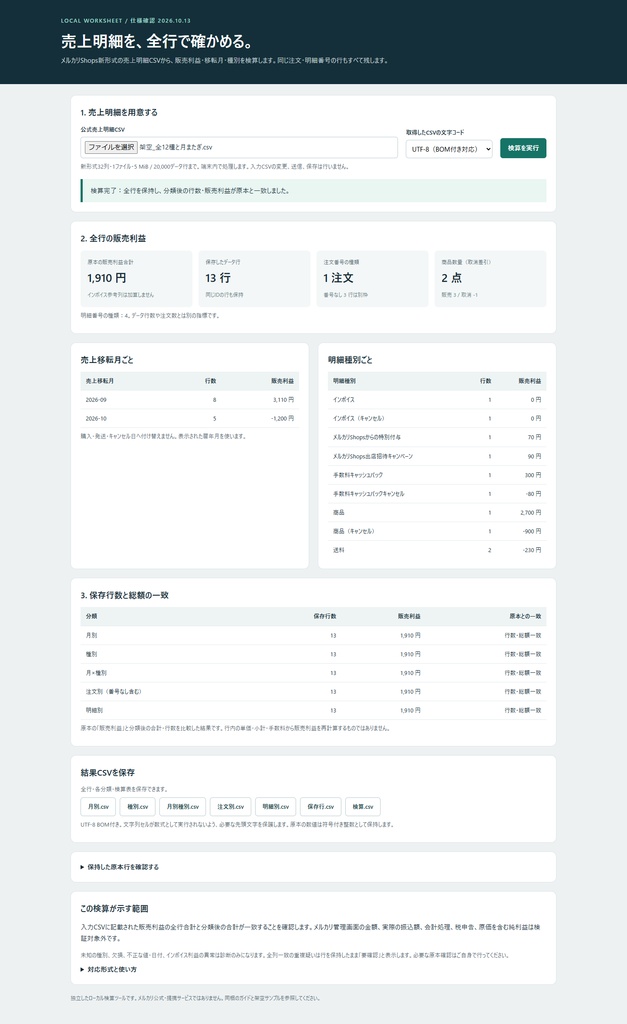Open the UTF-8（BOM付き対応）encoding dropdown
The image size is (627, 1024).
click(x=450, y=149)
